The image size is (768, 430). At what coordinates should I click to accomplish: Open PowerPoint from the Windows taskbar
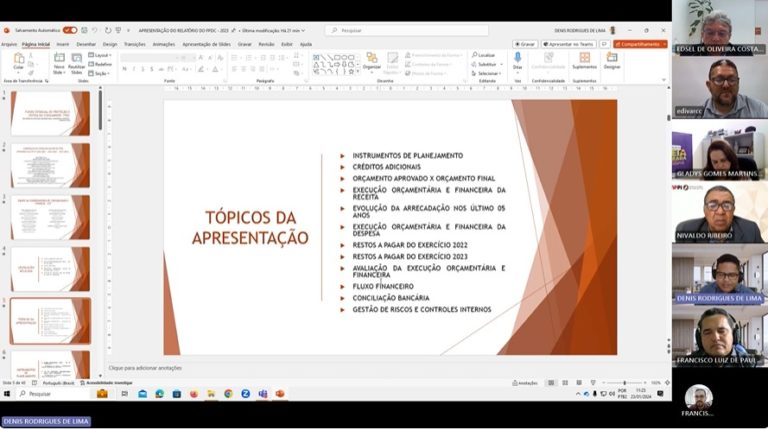(x=280, y=394)
